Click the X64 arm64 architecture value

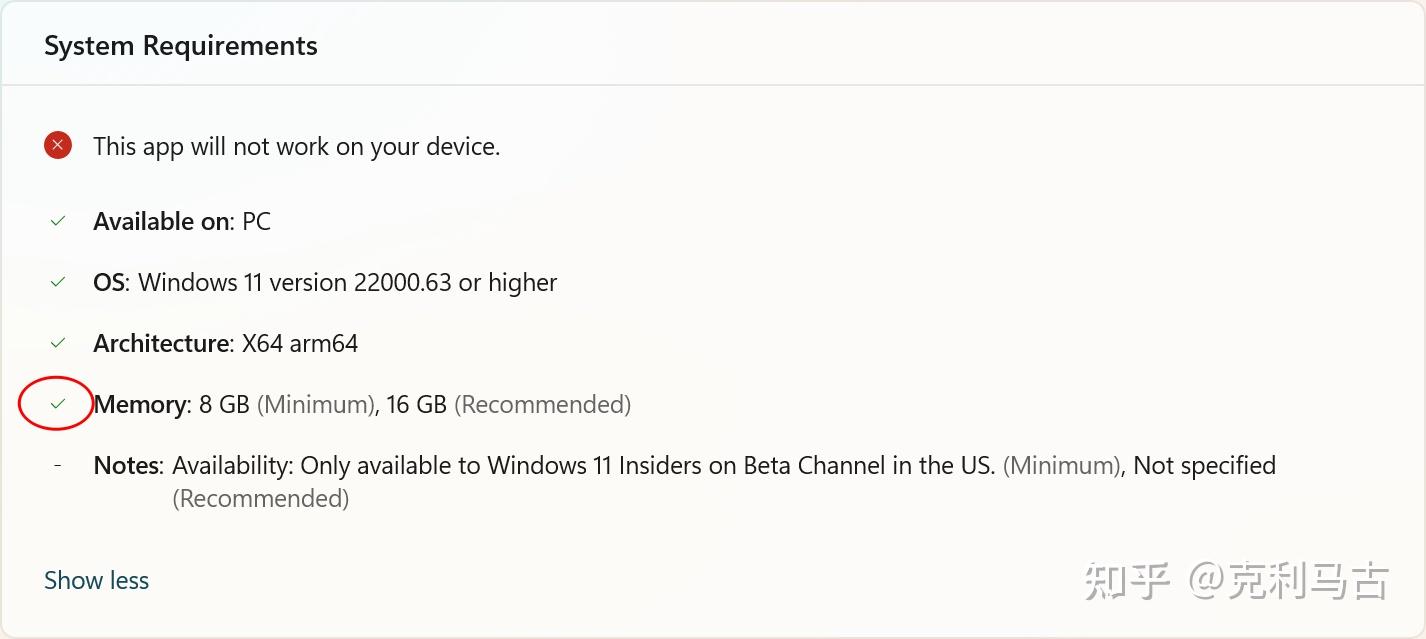point(300,343)
